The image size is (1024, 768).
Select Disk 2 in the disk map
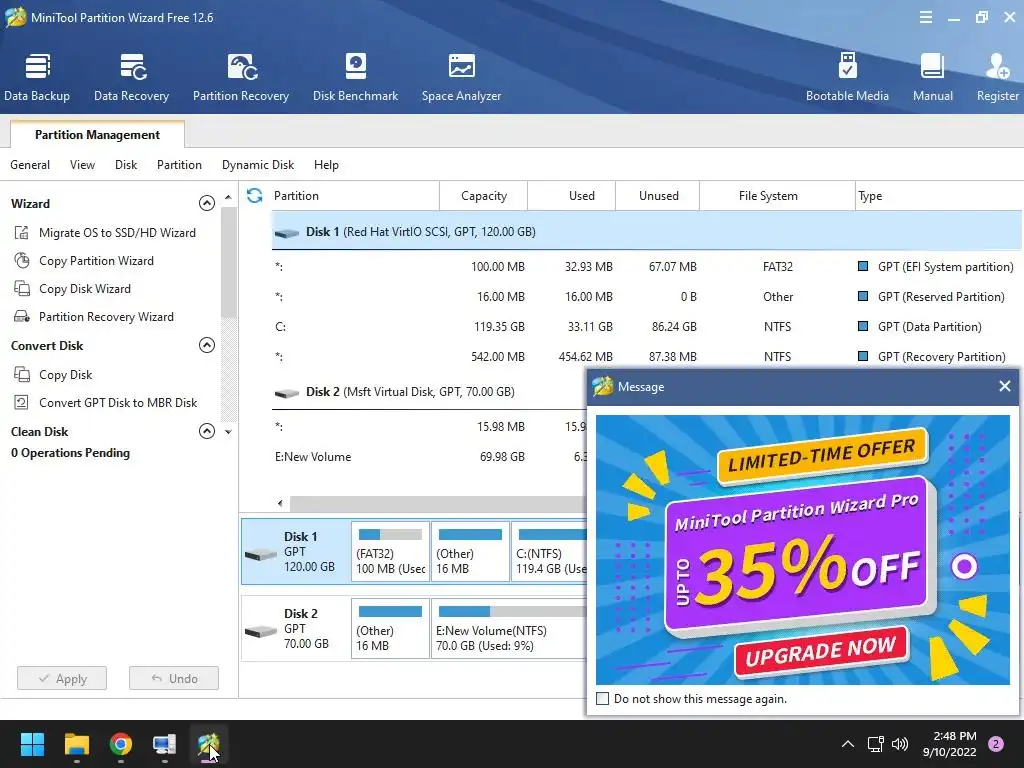pos(295,628)
